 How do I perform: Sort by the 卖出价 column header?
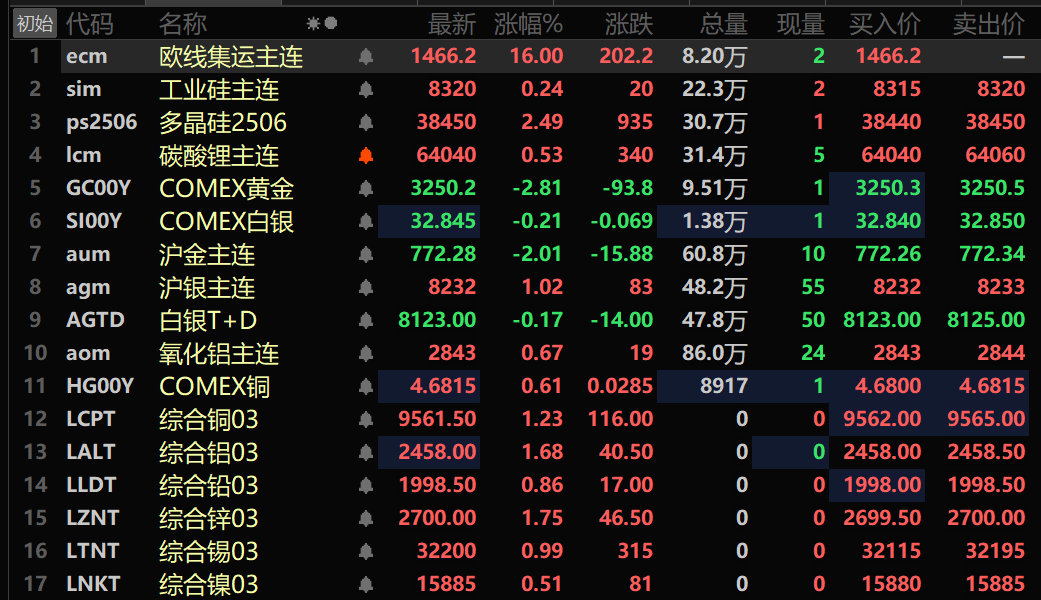tap(989, 25)
